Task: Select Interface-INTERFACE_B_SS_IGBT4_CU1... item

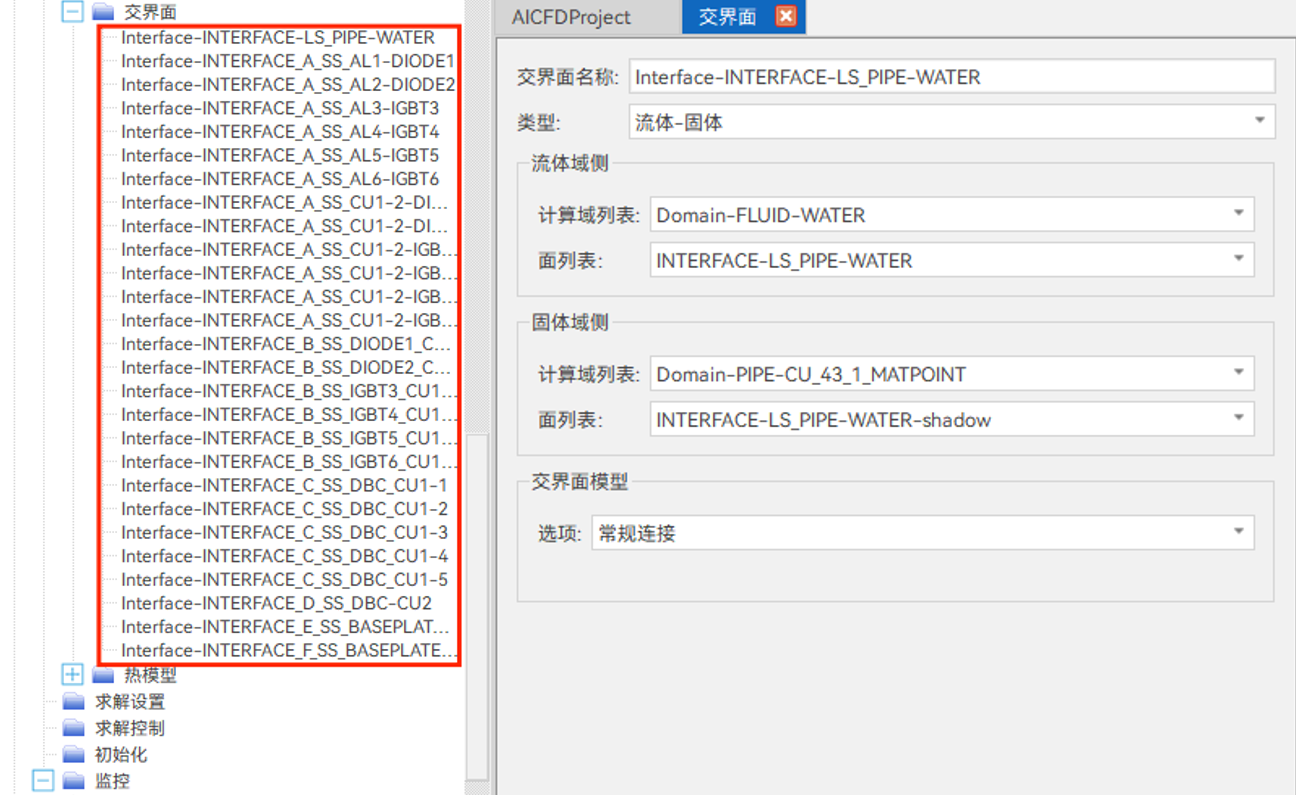Action: click(289, 414)
